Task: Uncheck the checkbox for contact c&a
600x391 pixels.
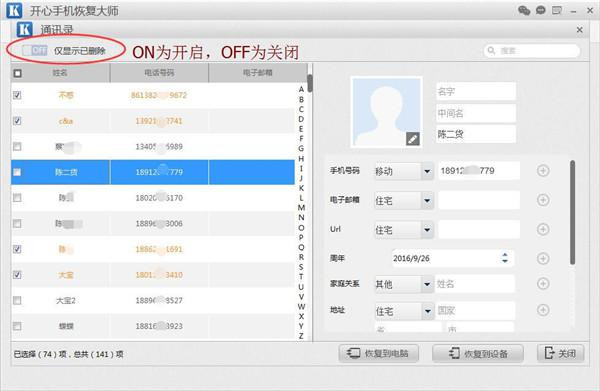Action: [x=17, y=121]
